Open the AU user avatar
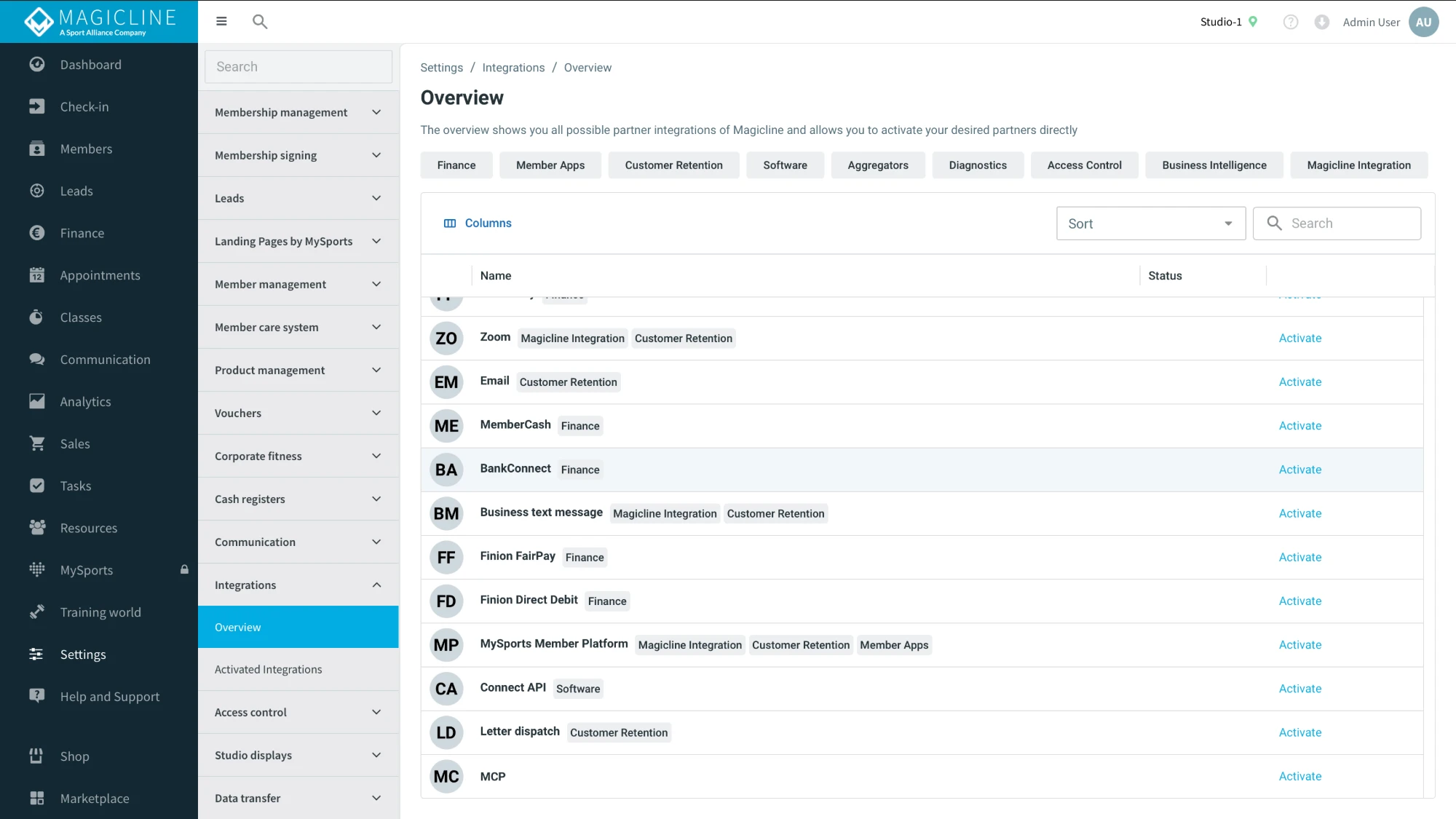This screenshot has height=819, width=1456. coord(1424,22)
